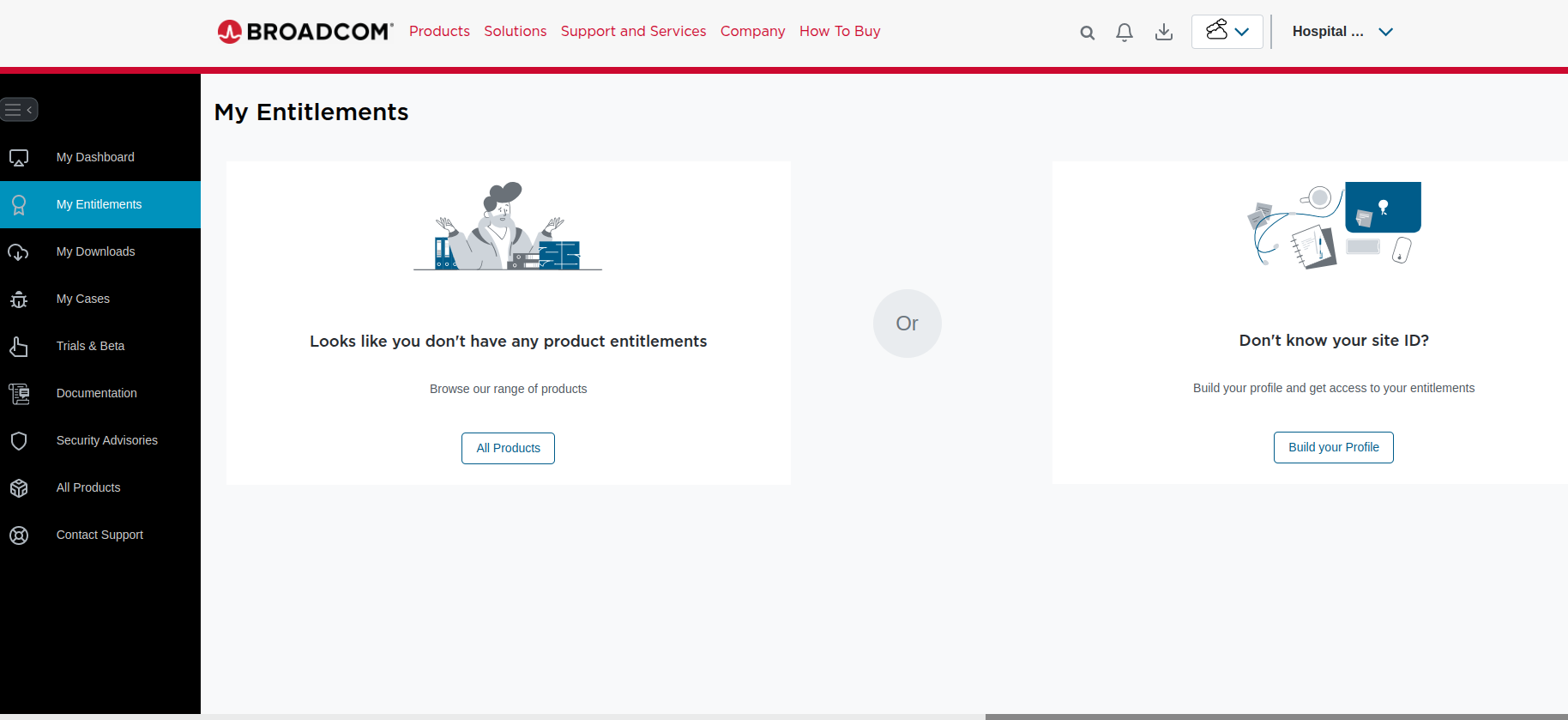The height and width of the screenshot is (720, 1568).
Task: Click the My Downloads cloud icon
Action: tap(19, 252)
